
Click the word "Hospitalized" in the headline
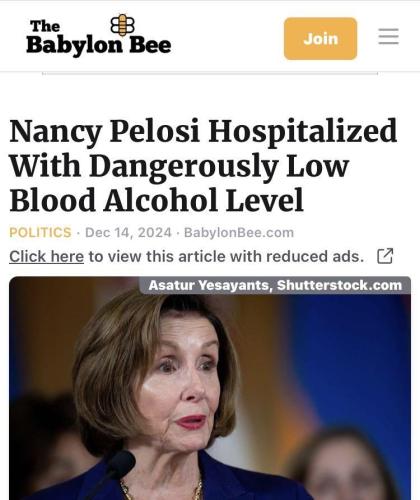[x=303, y=131]
